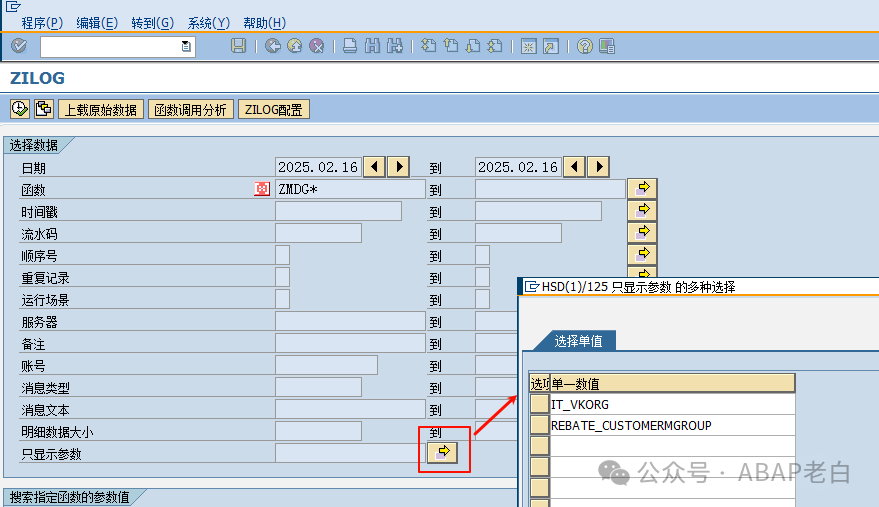Screen dimensions: 879x507
Task: Click the command input field in toolbar
Action: tap(117, 47)
